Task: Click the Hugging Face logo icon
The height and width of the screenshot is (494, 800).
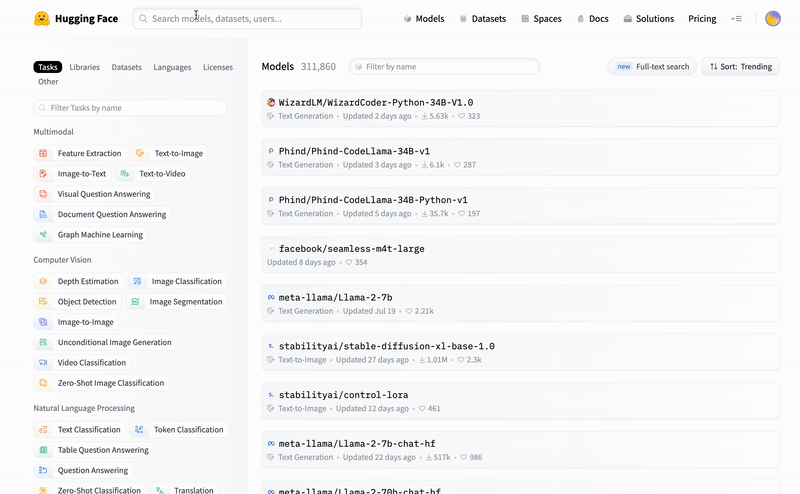Action: pos(42,19)
